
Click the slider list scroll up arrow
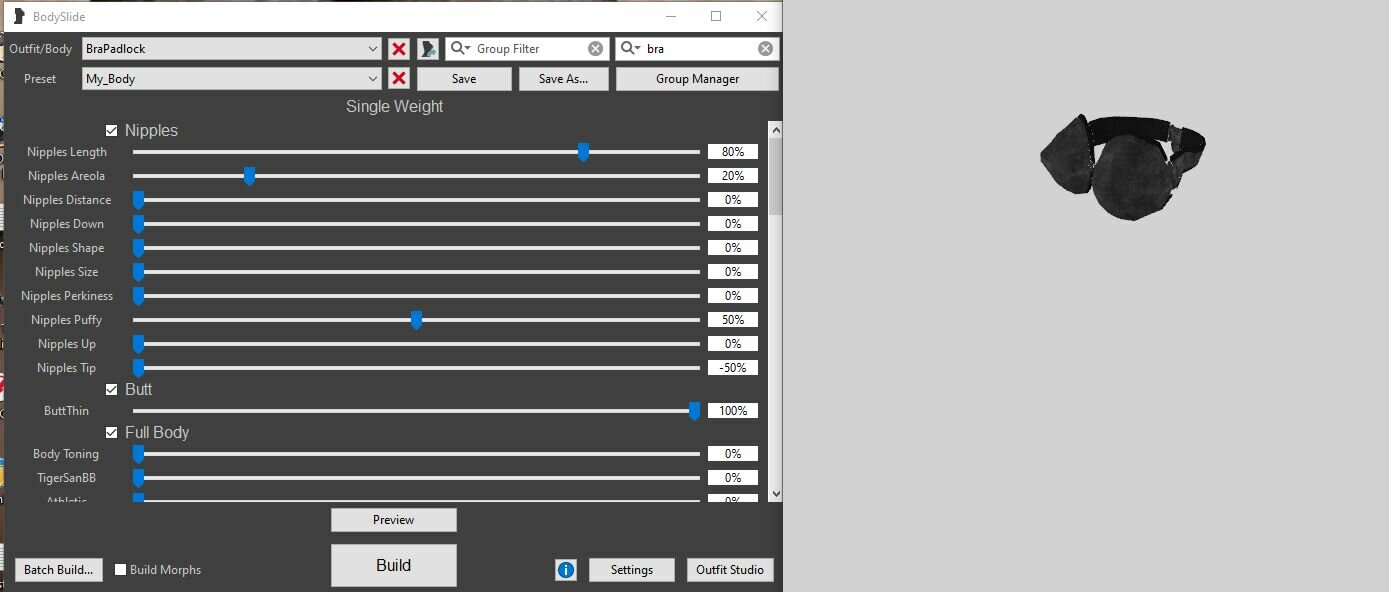point(776,130)
